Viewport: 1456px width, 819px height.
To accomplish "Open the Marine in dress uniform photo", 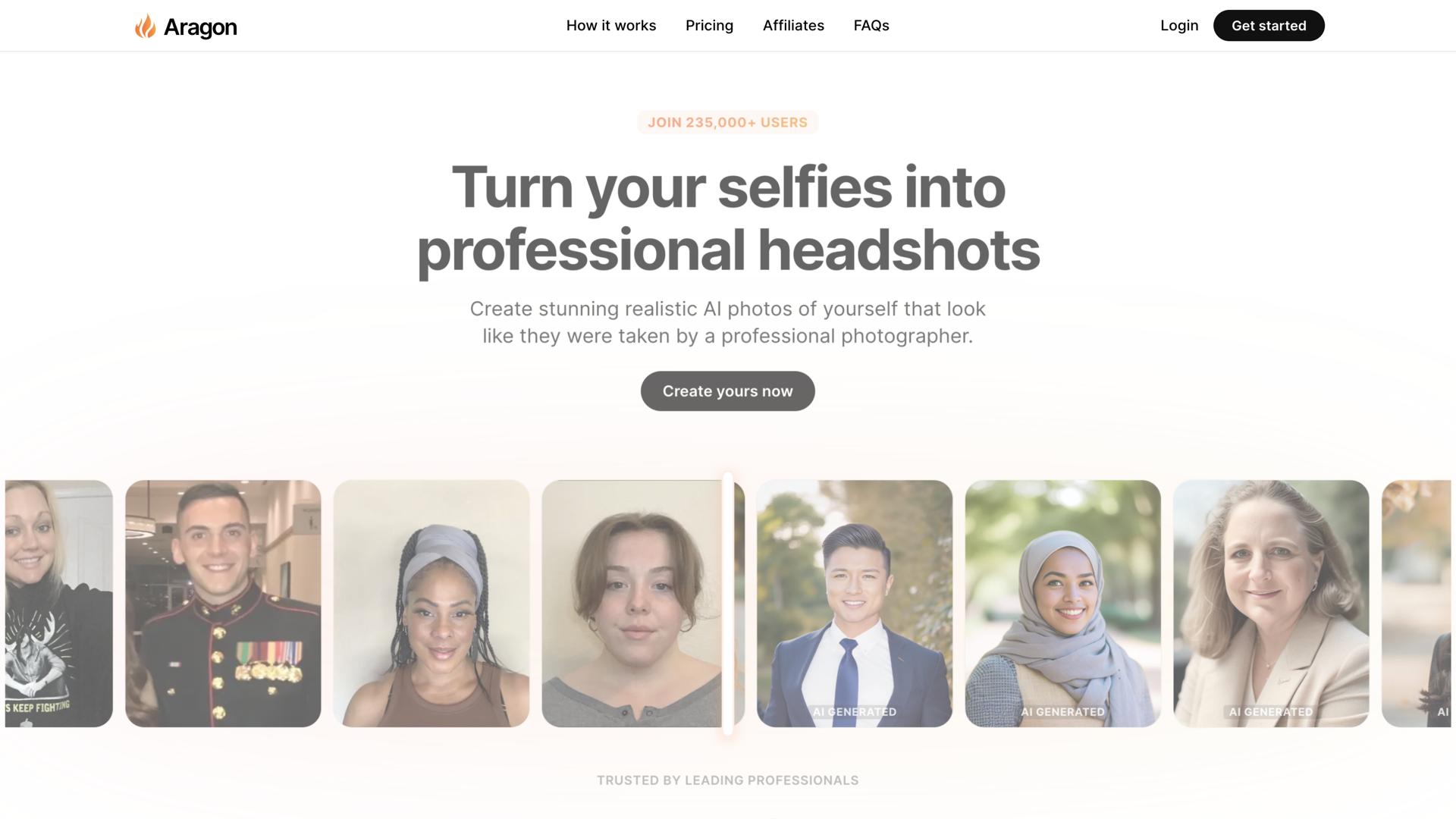I will pos(223,604).
